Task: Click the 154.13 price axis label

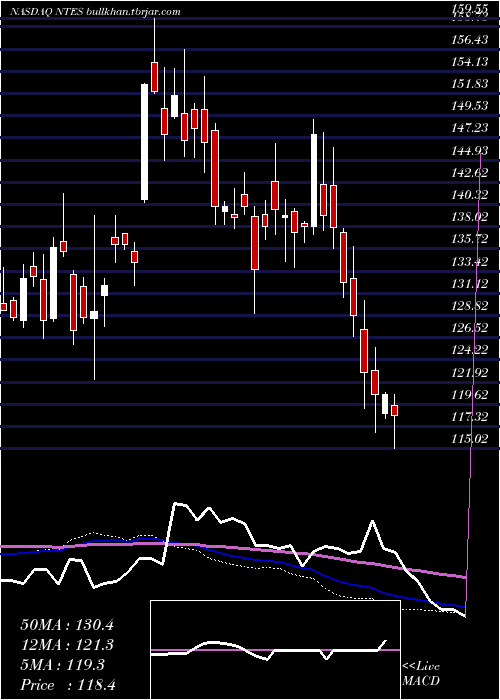Action: pos(470,62)
